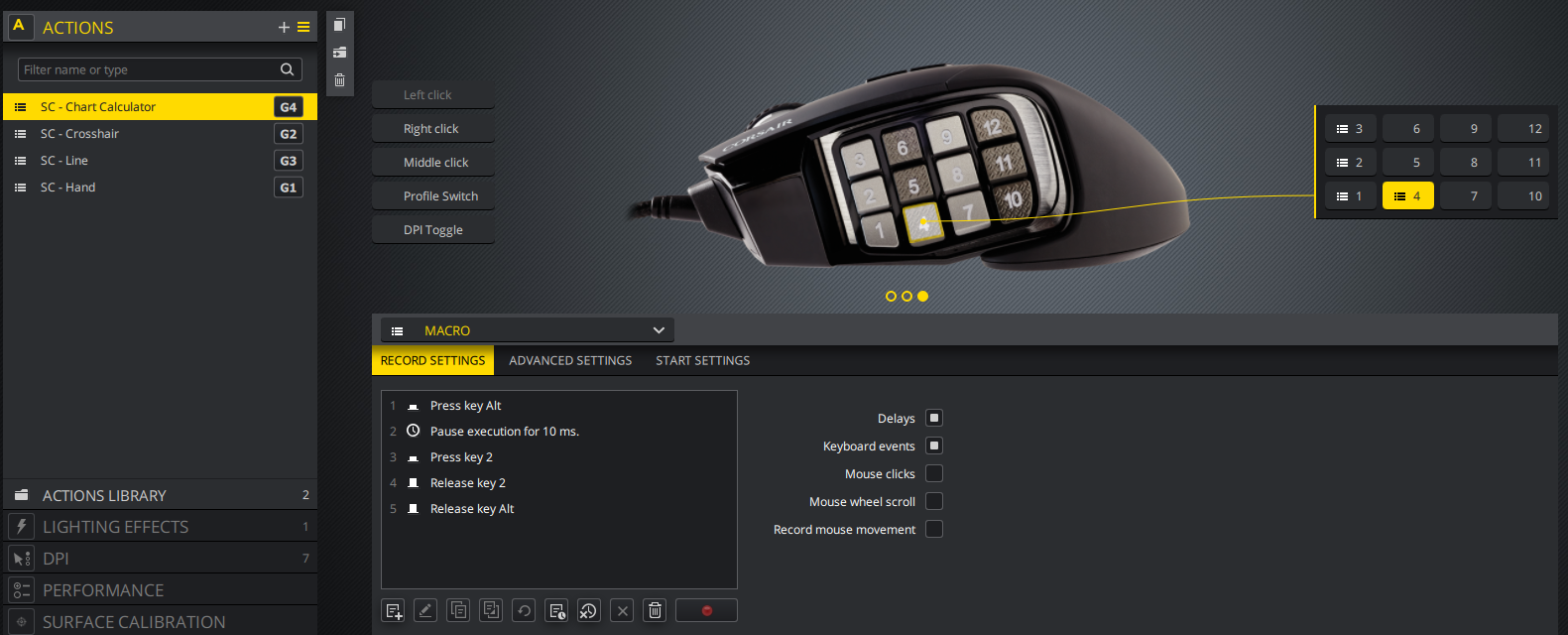Click the Actions 'A' icon in the panel header
Image resolution: width=1568 pixels, height=635 pixels.
point(20,27)
